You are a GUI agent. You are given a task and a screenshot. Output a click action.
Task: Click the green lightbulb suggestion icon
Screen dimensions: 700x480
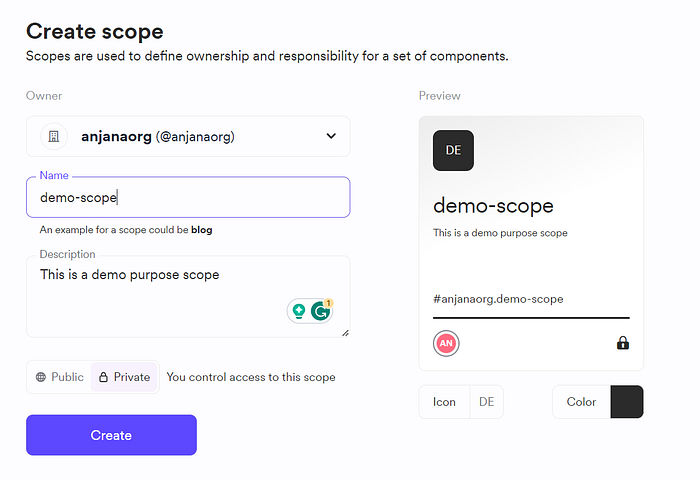[297, 311]
